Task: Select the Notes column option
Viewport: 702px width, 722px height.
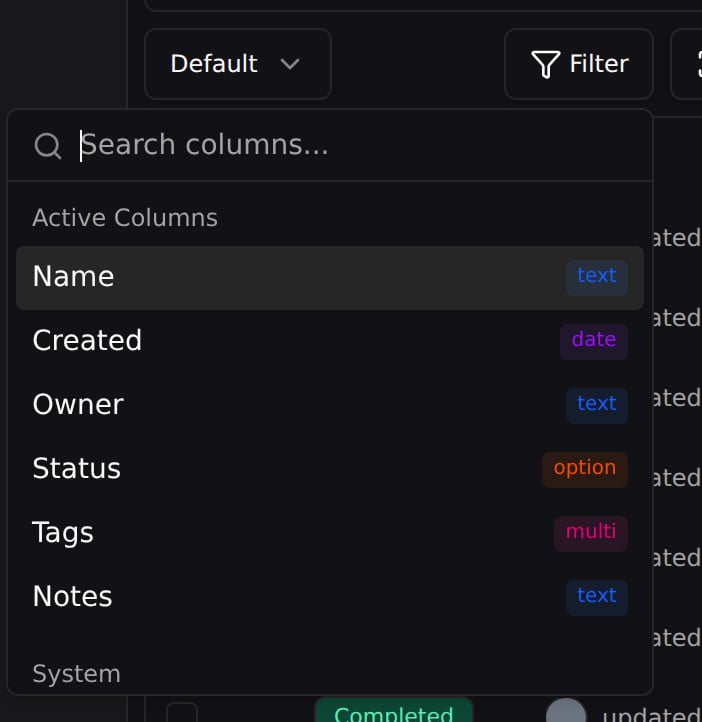Action: (330, 597)
